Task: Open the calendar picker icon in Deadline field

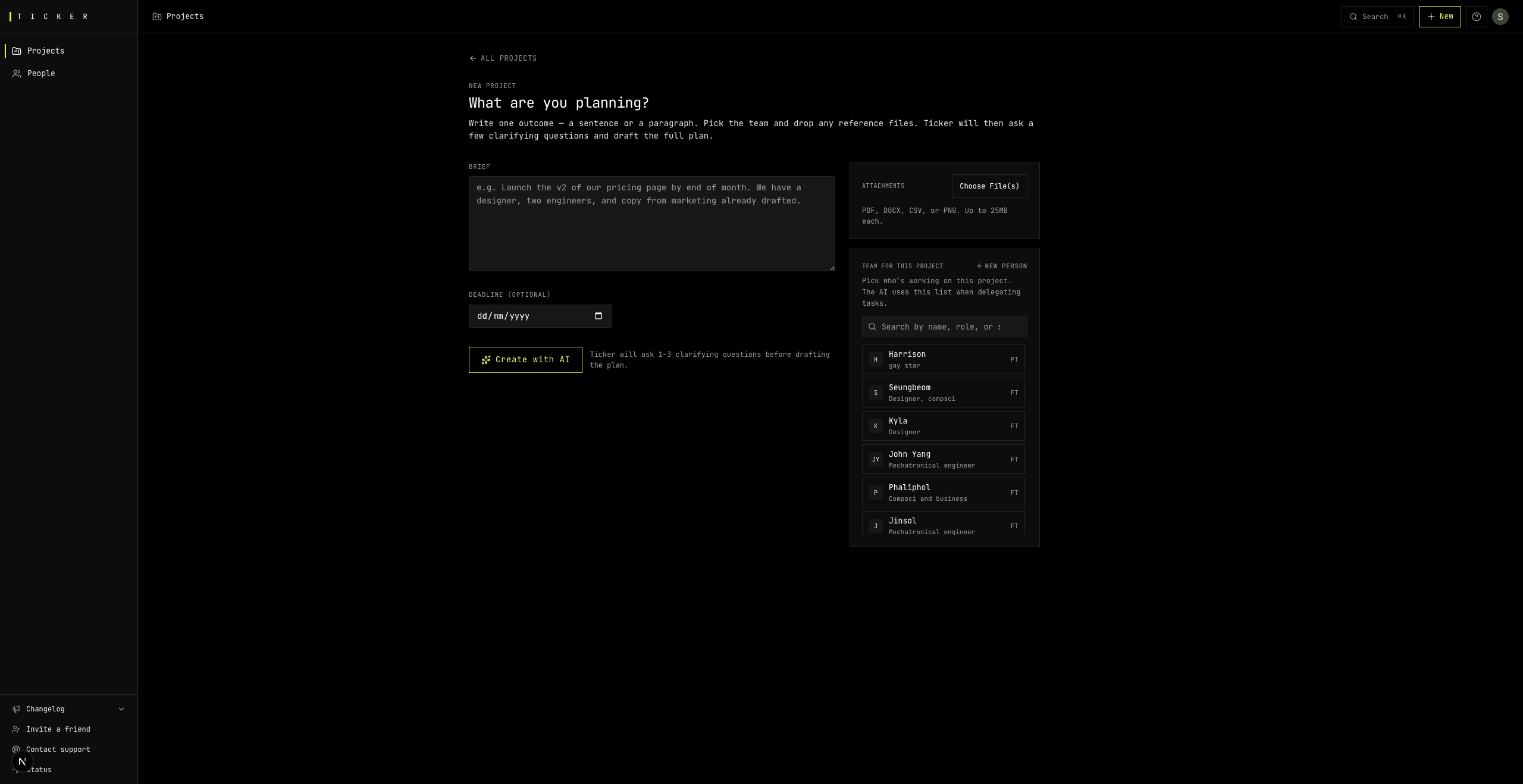Action: click(x=598, y=316)
